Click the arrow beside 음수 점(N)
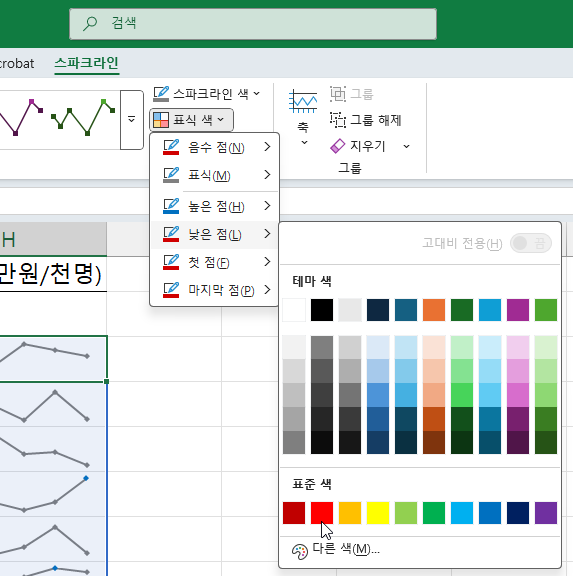The width and height of the screenshot is (573, 576). coord(267,147)
